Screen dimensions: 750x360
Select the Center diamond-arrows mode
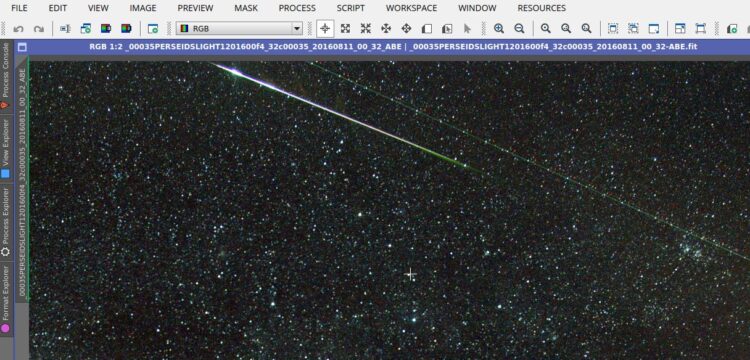pyautogui.click(x=406, y=29)
